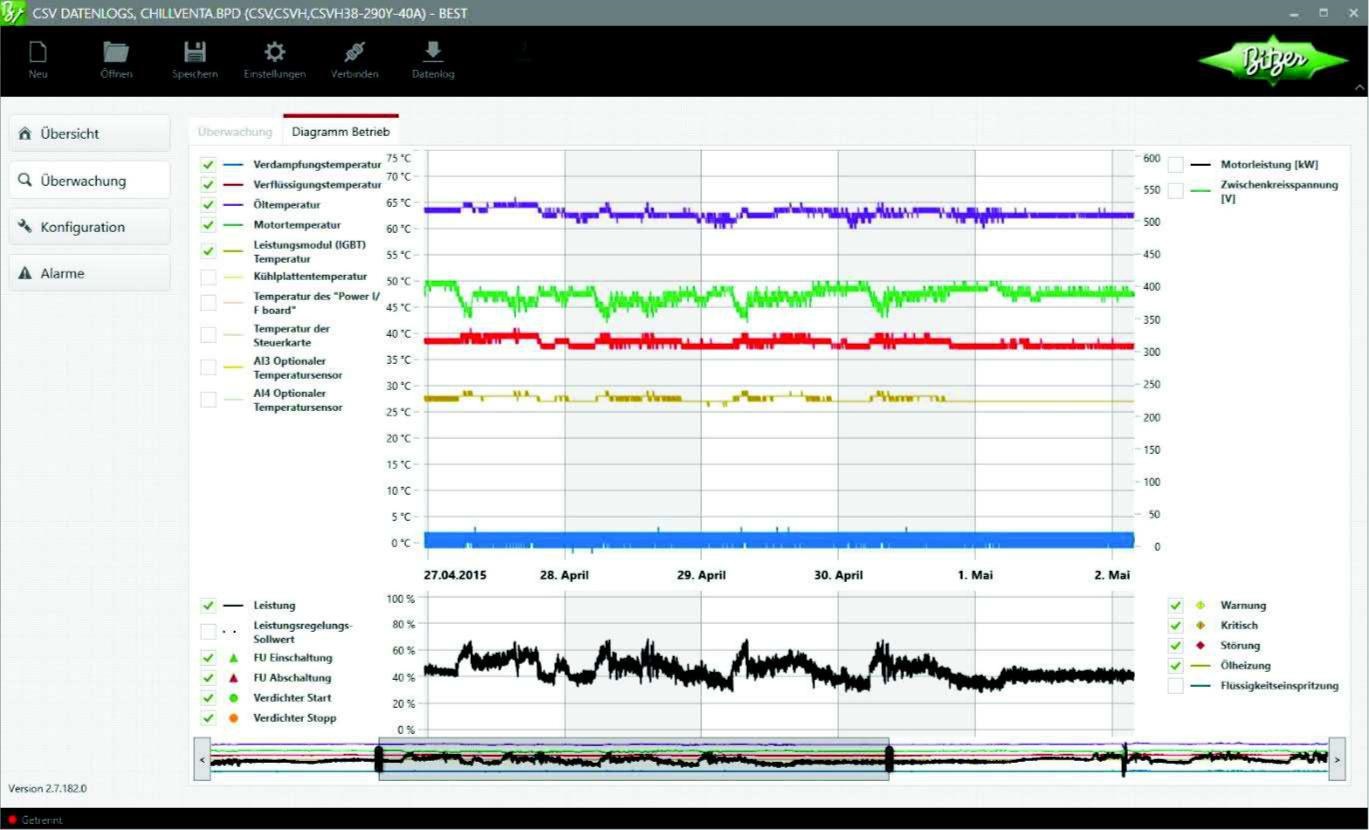Open a file with the Öffnen folder icon
Image resolution: width=1369 pixels, height=830 pixels.
pos(116,53)
